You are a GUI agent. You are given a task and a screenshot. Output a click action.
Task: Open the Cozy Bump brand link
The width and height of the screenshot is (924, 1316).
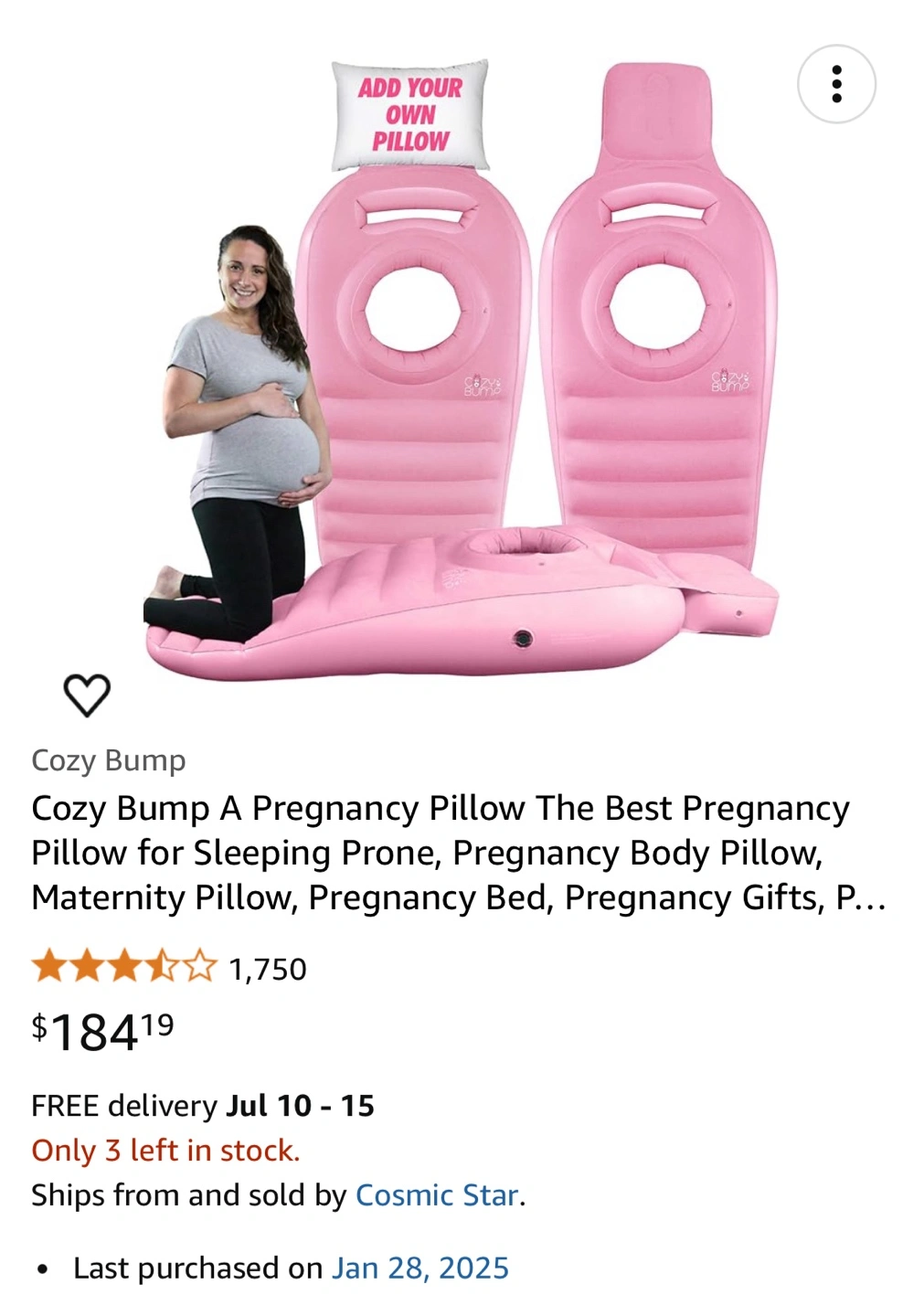pos(109,759)
